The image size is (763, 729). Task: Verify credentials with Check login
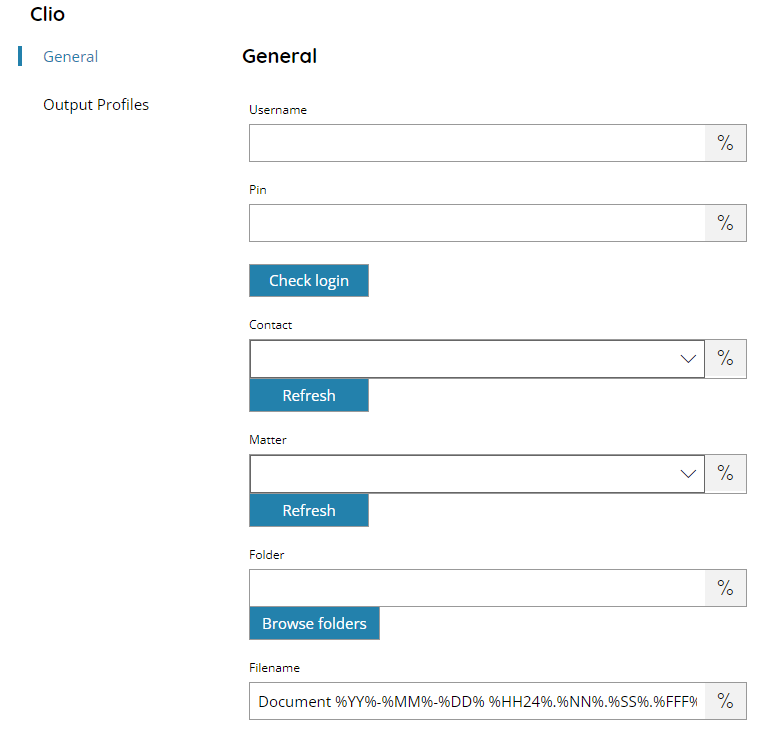click(309, 281)
